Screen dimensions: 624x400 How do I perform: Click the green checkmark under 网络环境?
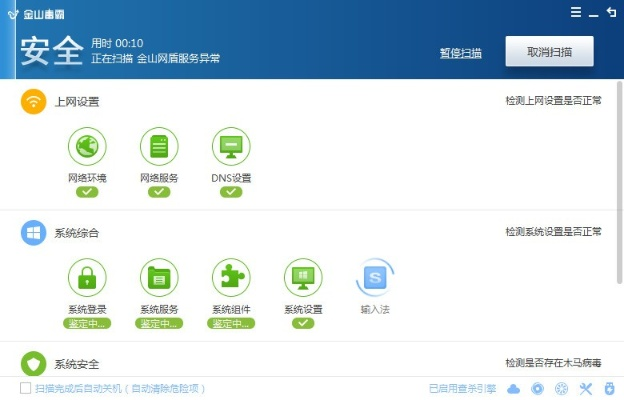[87, 192]
